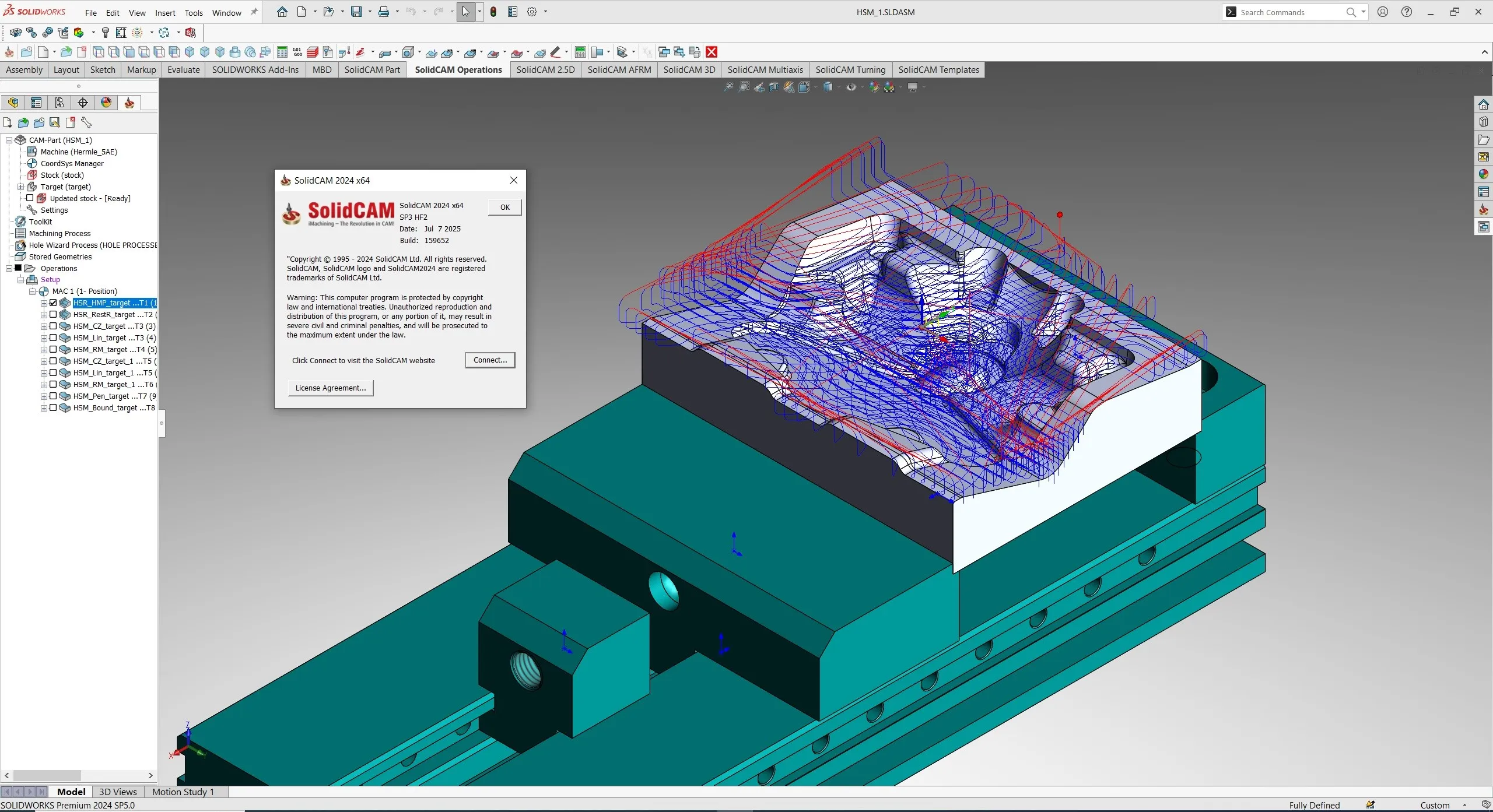Viewport: 1493px width, 812px height.
Task: Open the File Properties icon in the top toolbar
Action: click(x=513, y=12)
